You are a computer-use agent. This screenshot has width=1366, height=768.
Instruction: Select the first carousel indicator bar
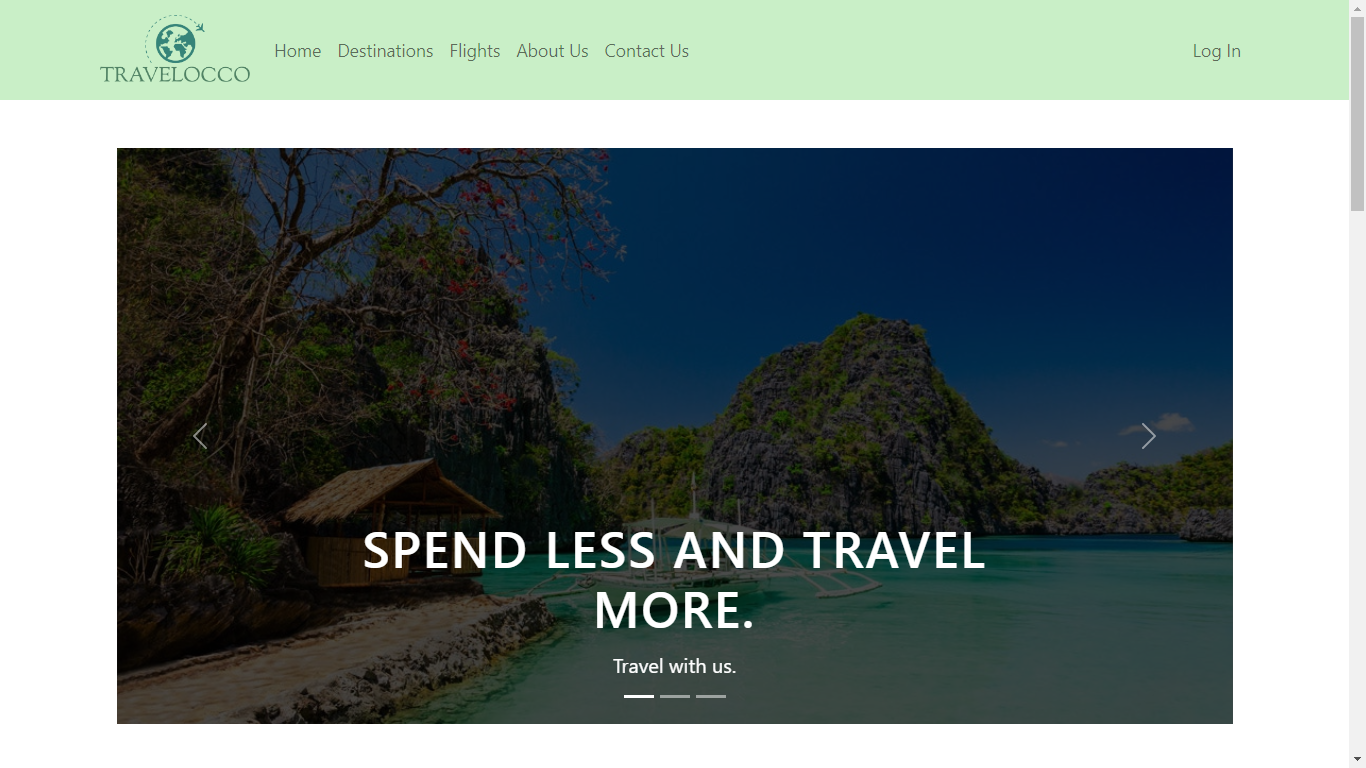point(639,696)
